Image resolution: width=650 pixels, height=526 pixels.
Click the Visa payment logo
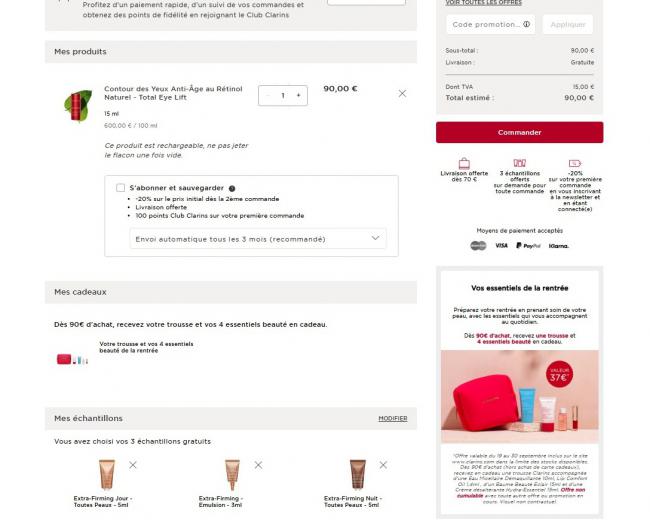tap(502, 245)
